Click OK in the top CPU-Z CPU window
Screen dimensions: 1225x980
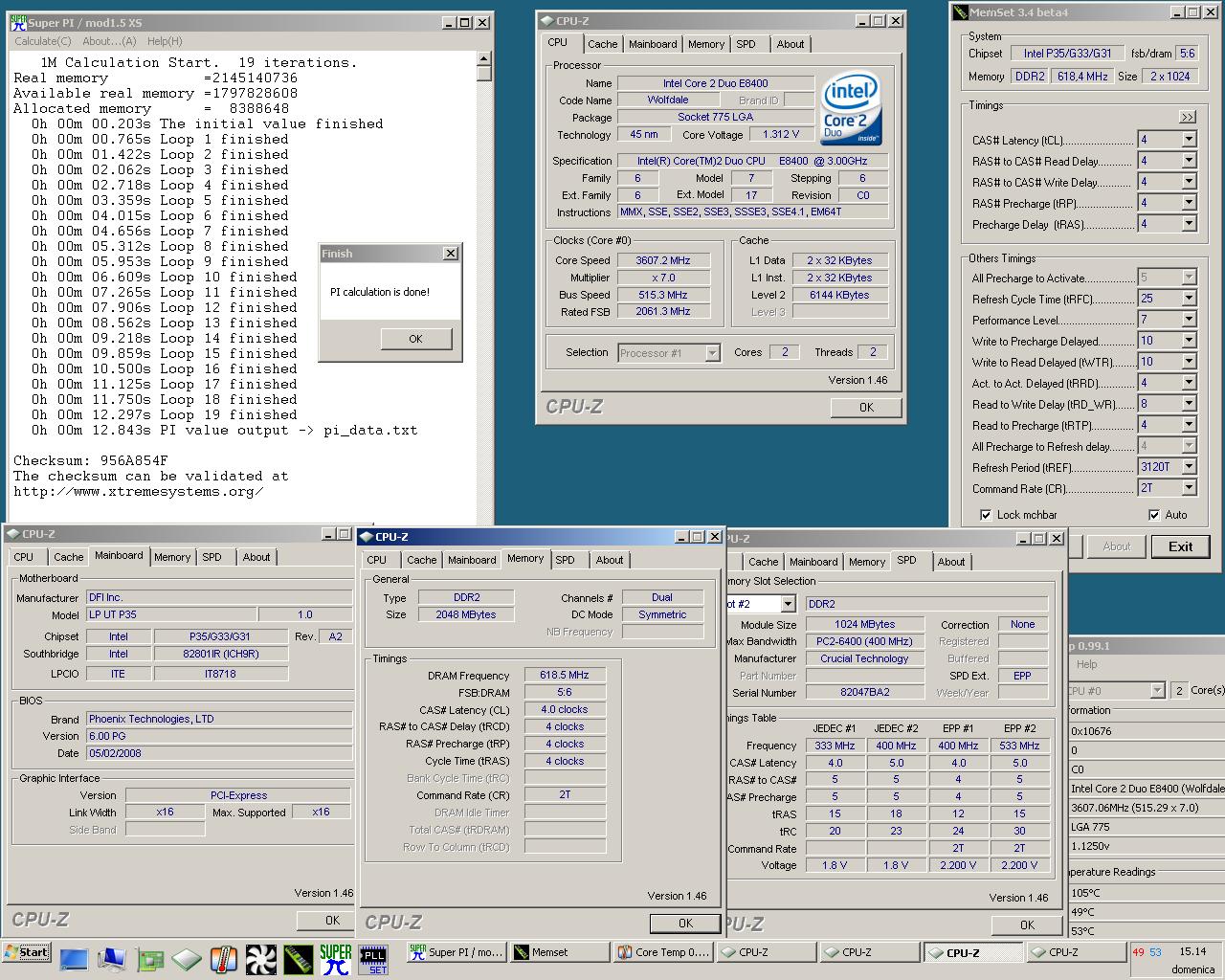866,407
